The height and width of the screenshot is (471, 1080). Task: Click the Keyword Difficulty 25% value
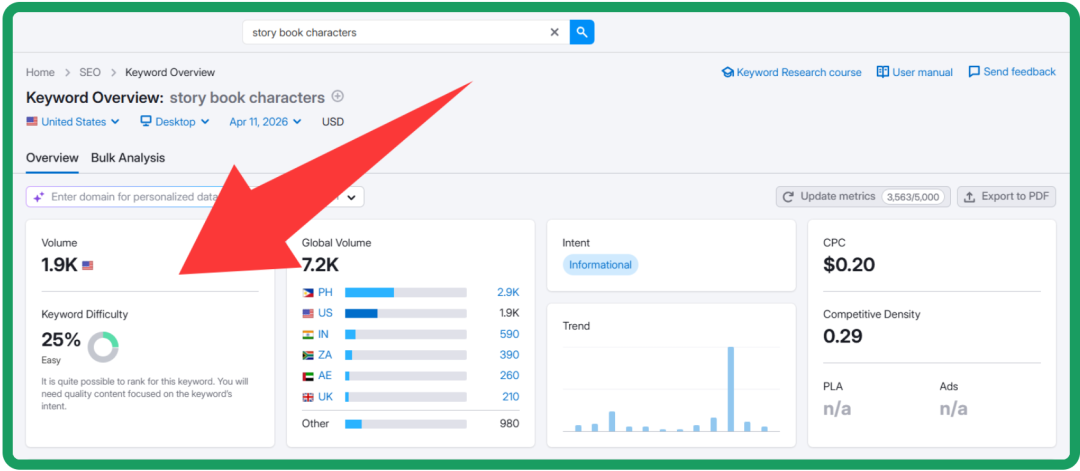point(61,339)
